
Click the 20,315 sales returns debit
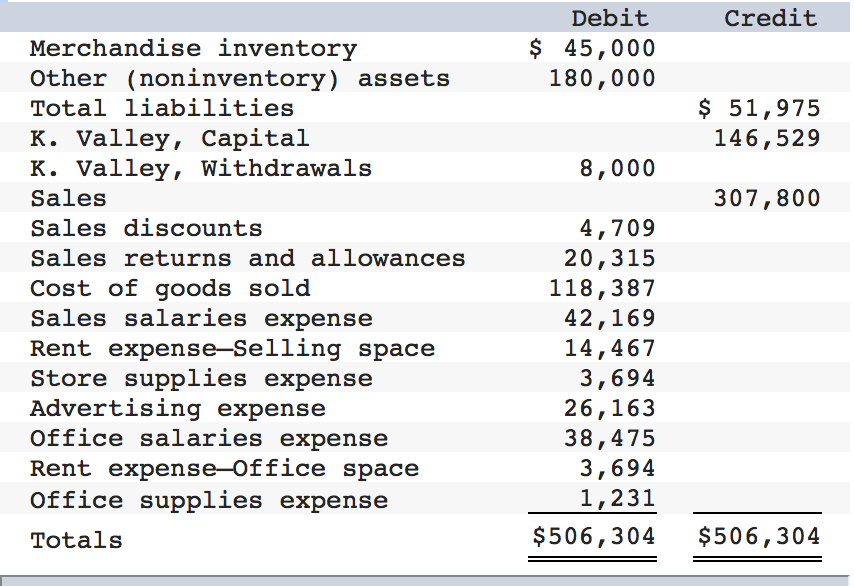610,258
